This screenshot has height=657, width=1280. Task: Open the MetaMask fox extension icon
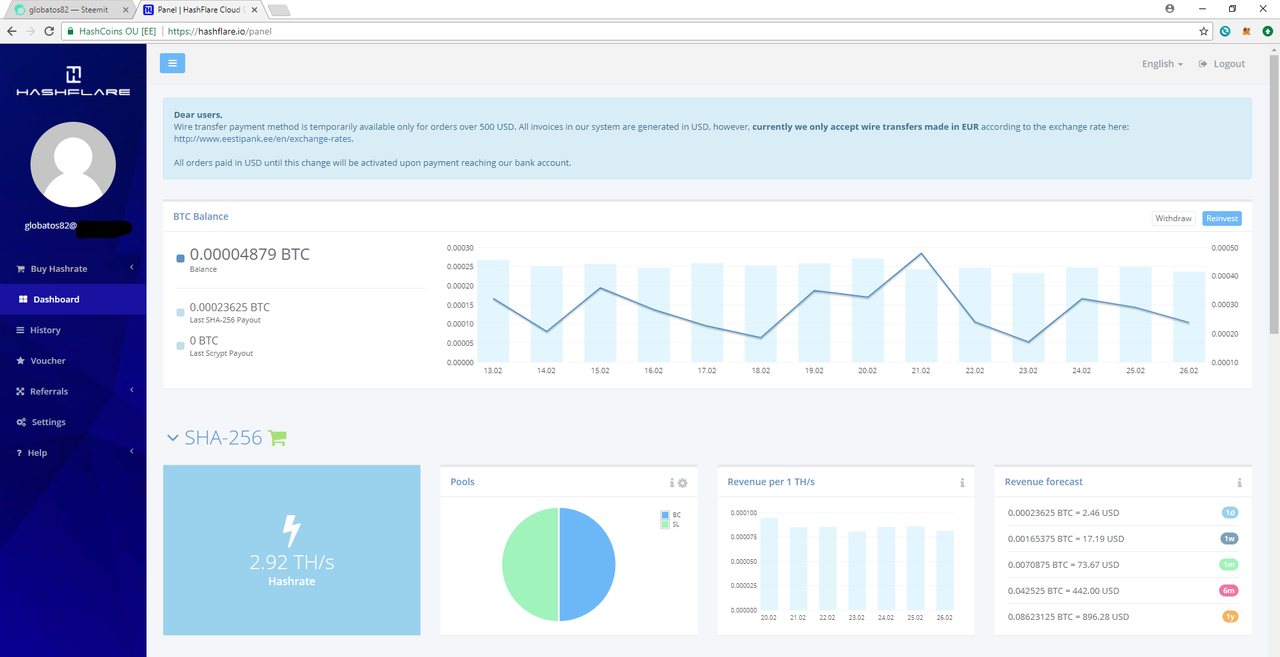point(1246,31)
